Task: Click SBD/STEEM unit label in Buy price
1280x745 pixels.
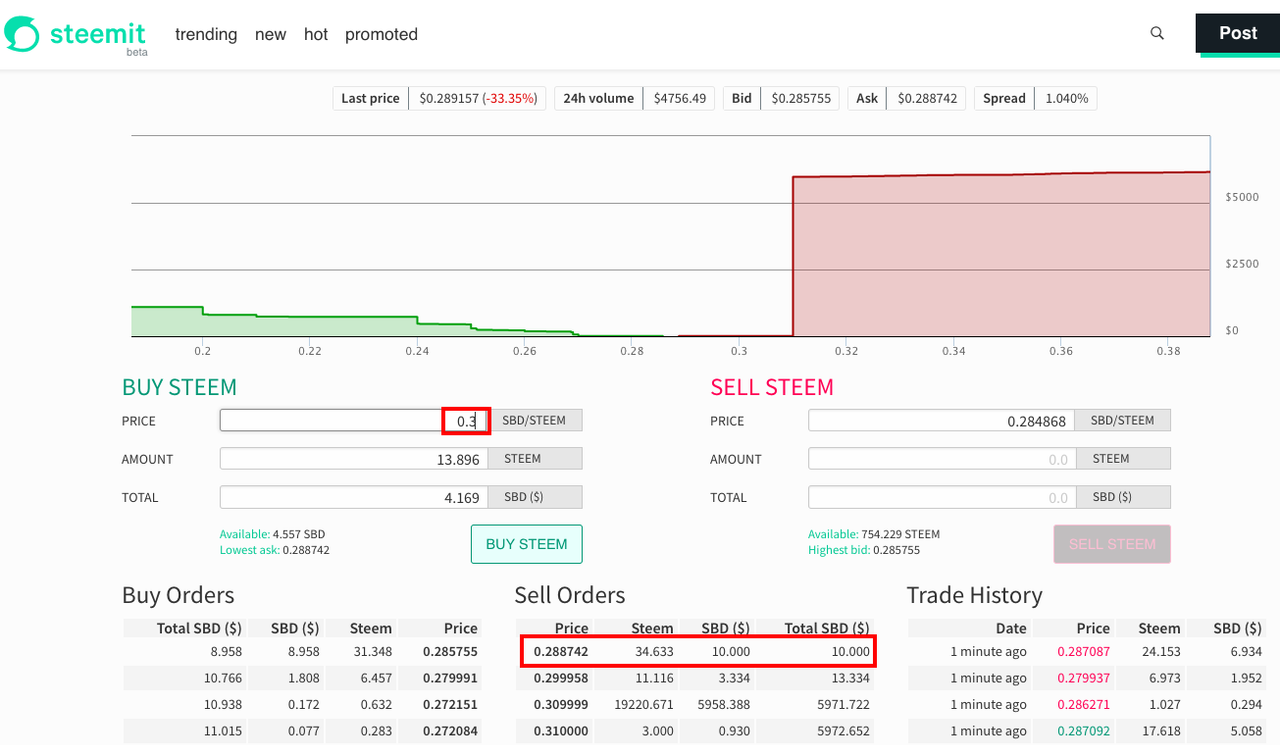Action: click(x=534, y=421)
